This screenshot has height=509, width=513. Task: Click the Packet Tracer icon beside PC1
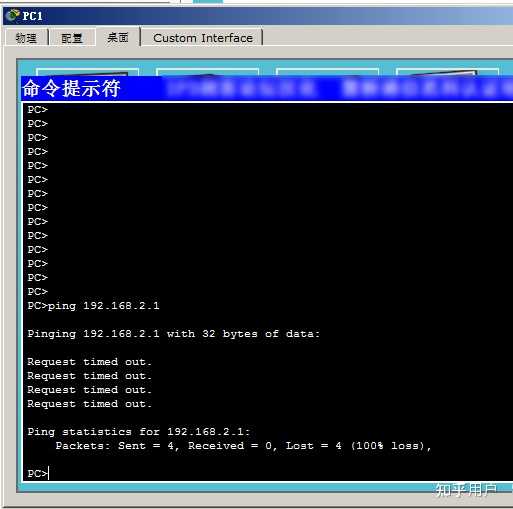13,15
